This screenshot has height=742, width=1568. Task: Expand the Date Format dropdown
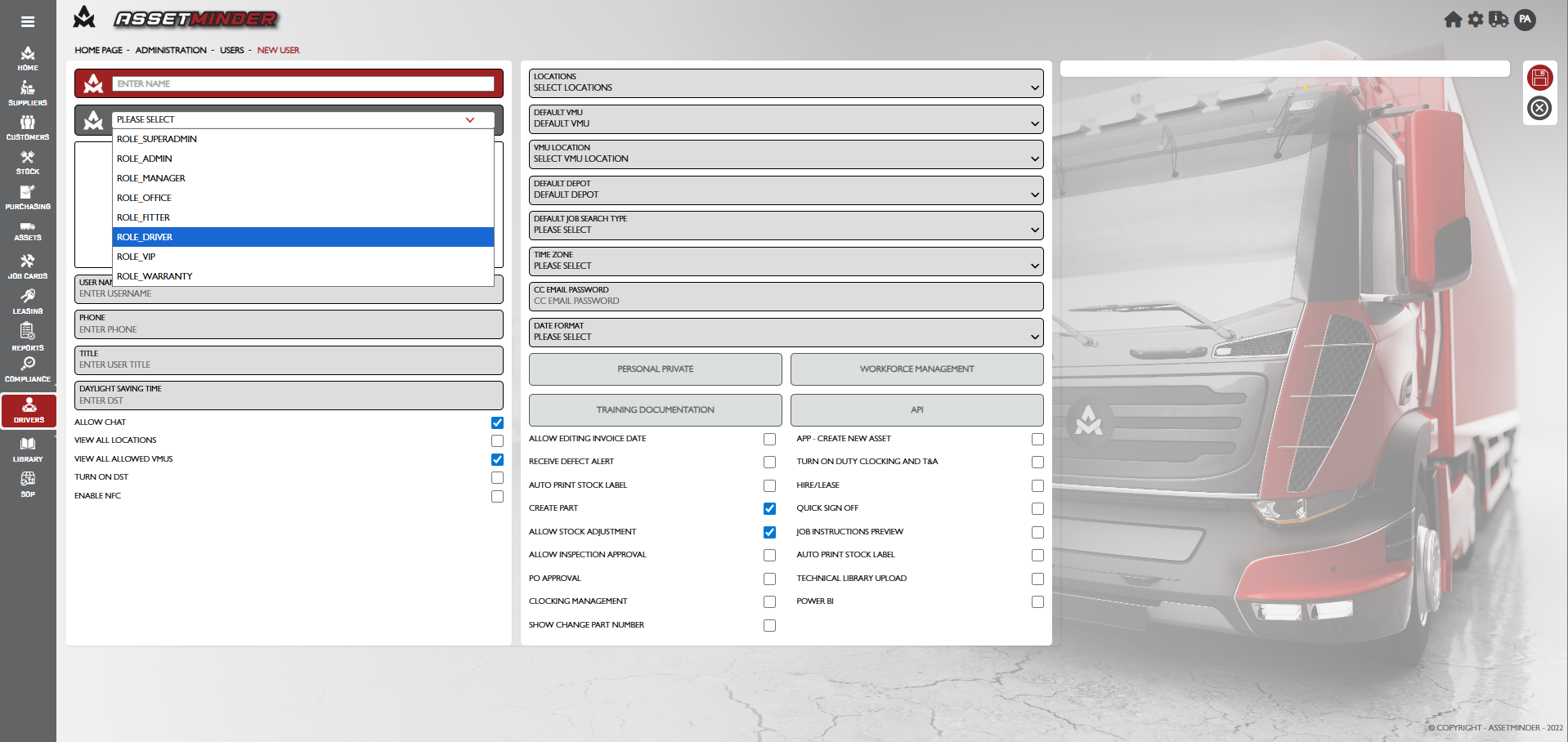pos(786,332)
